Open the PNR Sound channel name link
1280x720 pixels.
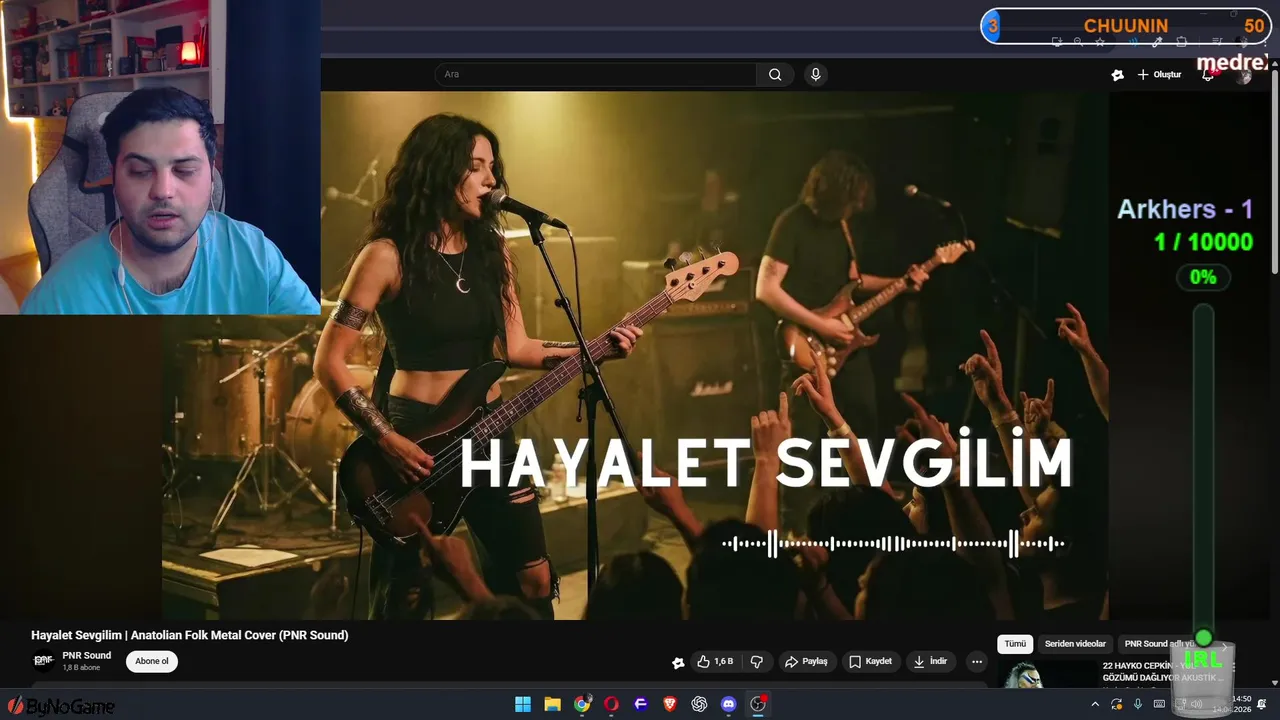pos(87,655)
